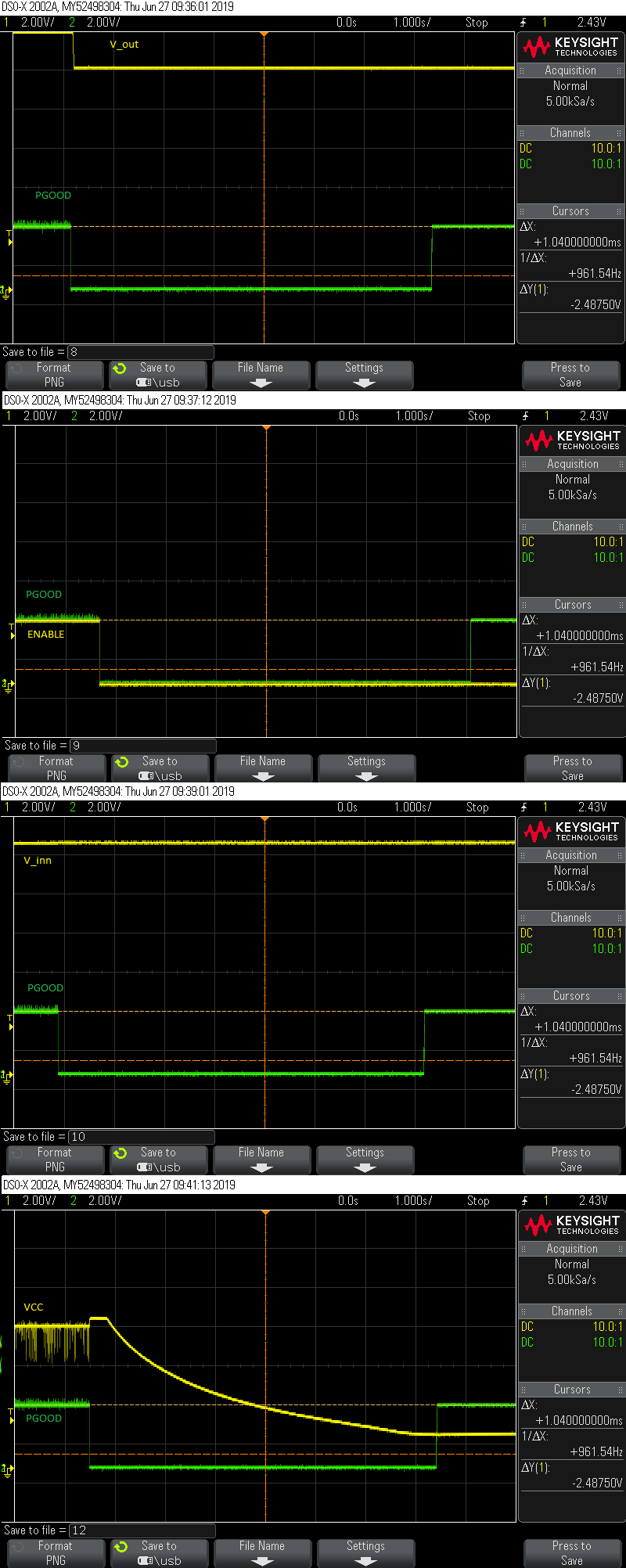The width and height of the screenshot is (626, 1568).
Task: Open File Name menu in the file 8 capture
Action: coord(261,375)
